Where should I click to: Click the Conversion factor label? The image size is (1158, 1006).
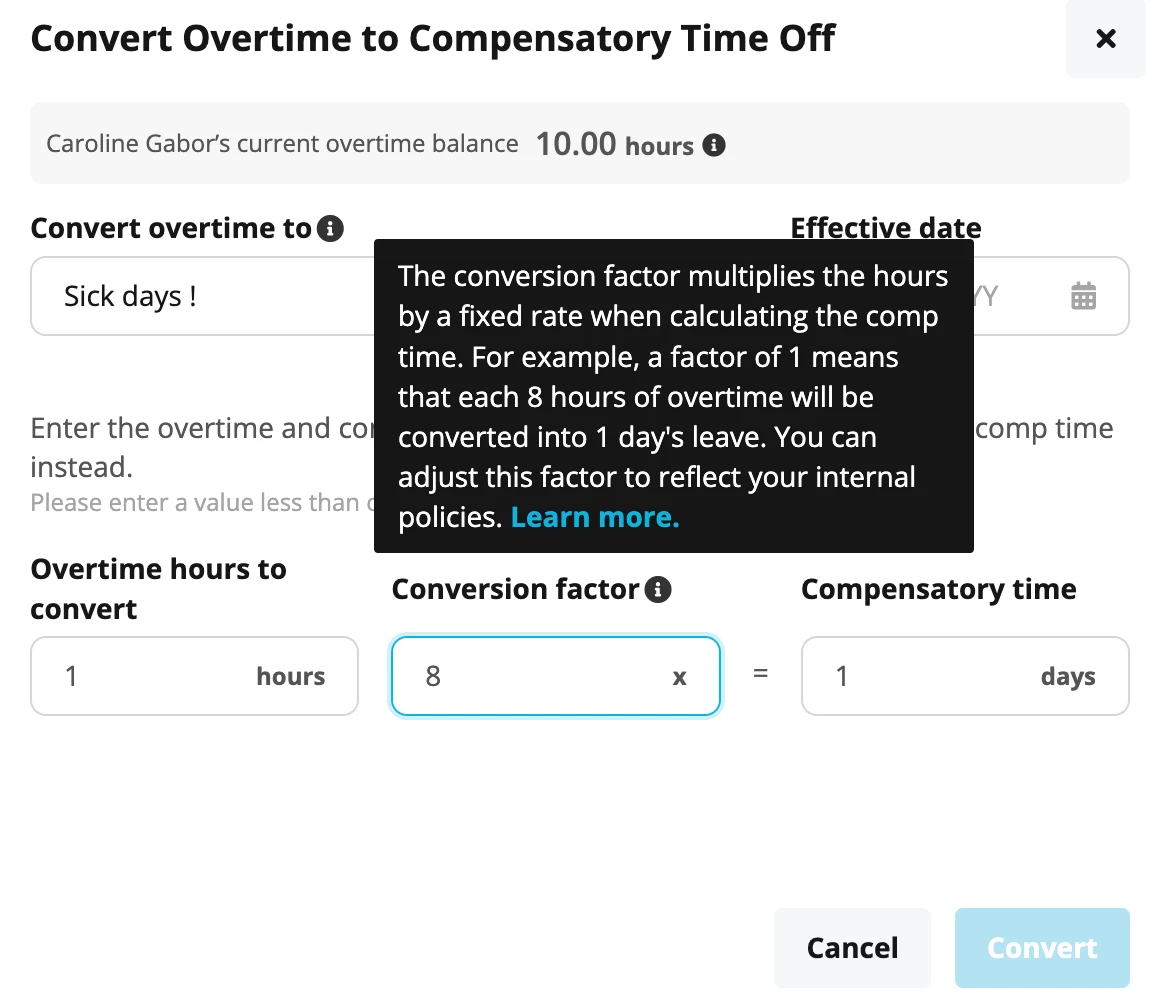click(515, 589)
